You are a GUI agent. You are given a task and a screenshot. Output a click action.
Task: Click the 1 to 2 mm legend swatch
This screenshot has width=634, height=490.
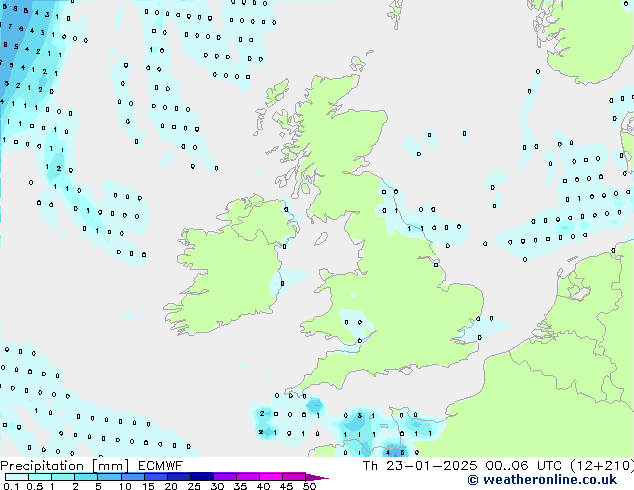63,477
